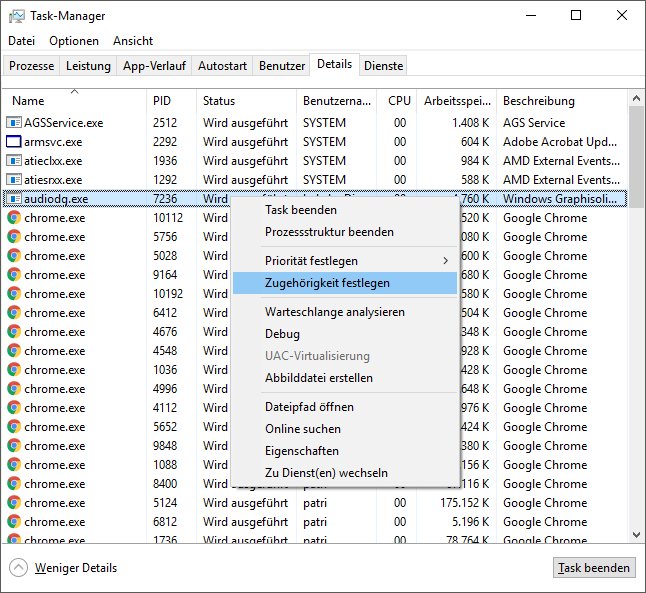Select Warteschlange analysieren
The height and width of the screenshot is (593, 646).
(x=344, y=312)
